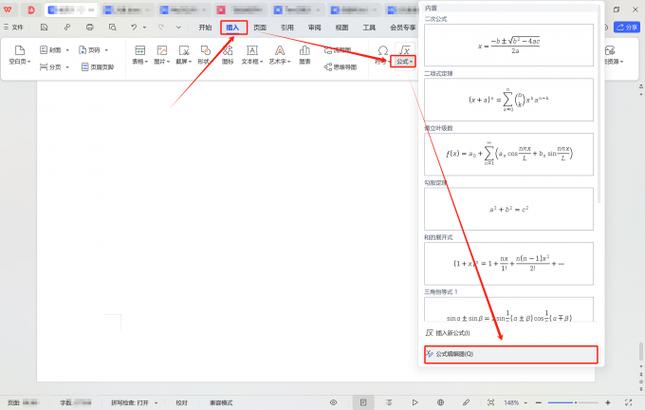Open the 艺术字 word art menu

[x=280, y=55]
